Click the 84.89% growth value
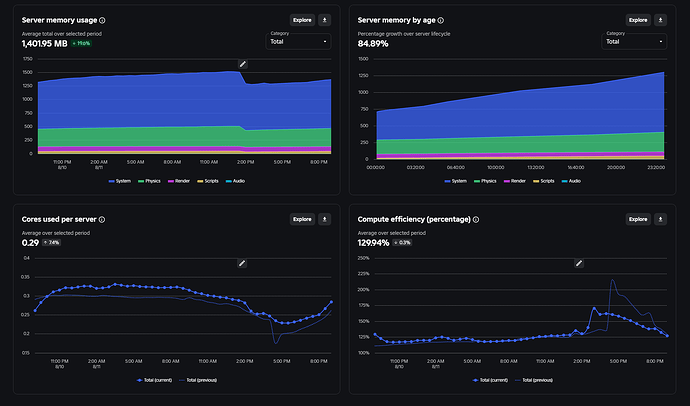The height and width of the screenshot is (406, 690). [x=373, y=44]
